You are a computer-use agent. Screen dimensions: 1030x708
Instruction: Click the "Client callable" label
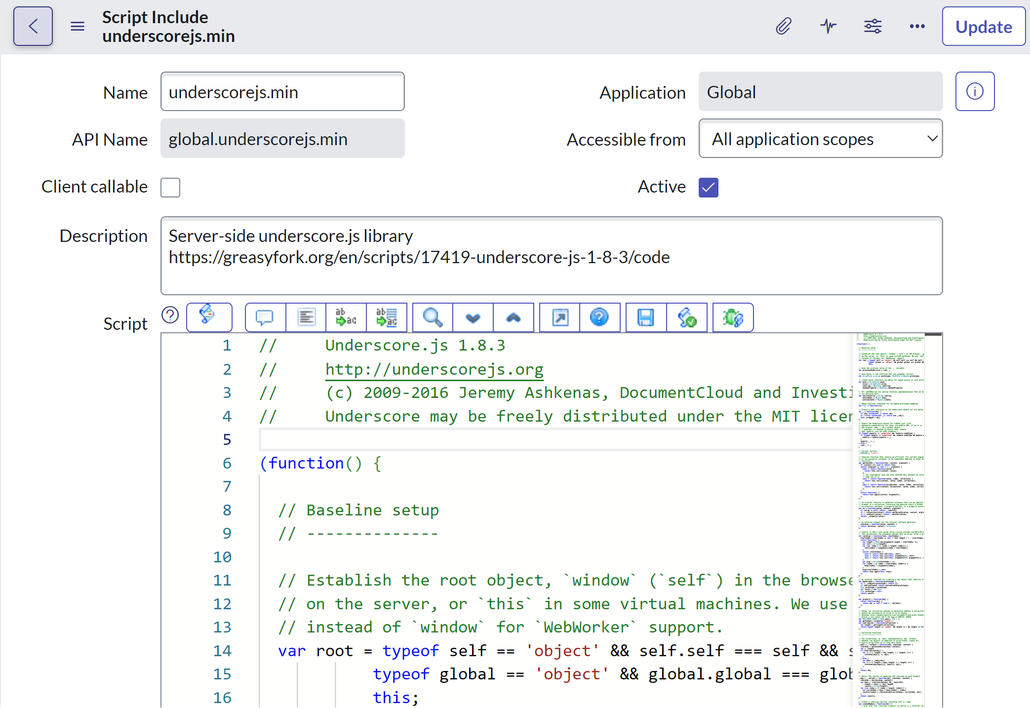[x=95, y=187]
